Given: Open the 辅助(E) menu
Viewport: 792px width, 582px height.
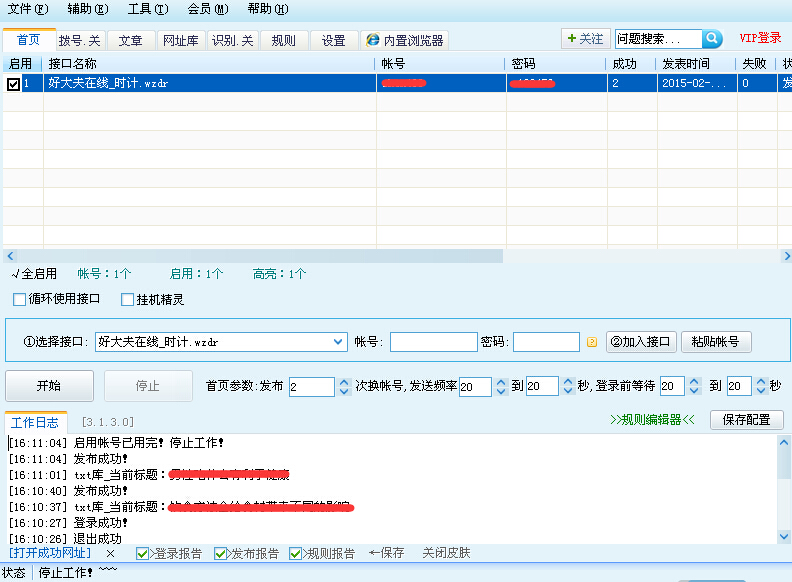Looking at the screenshot, I should (x=88, y=9).
